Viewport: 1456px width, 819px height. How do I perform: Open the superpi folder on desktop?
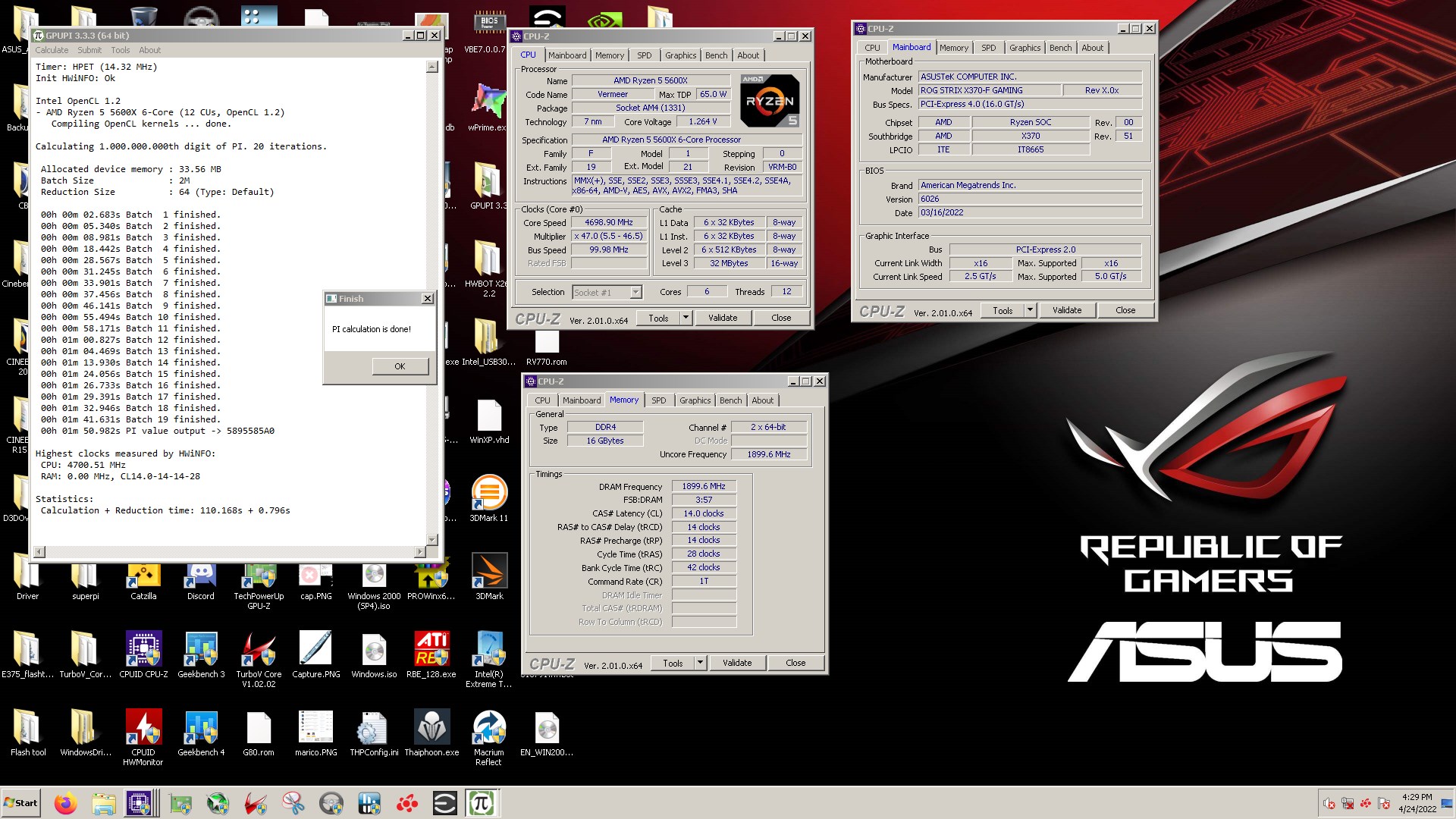[x=85, y=576]
